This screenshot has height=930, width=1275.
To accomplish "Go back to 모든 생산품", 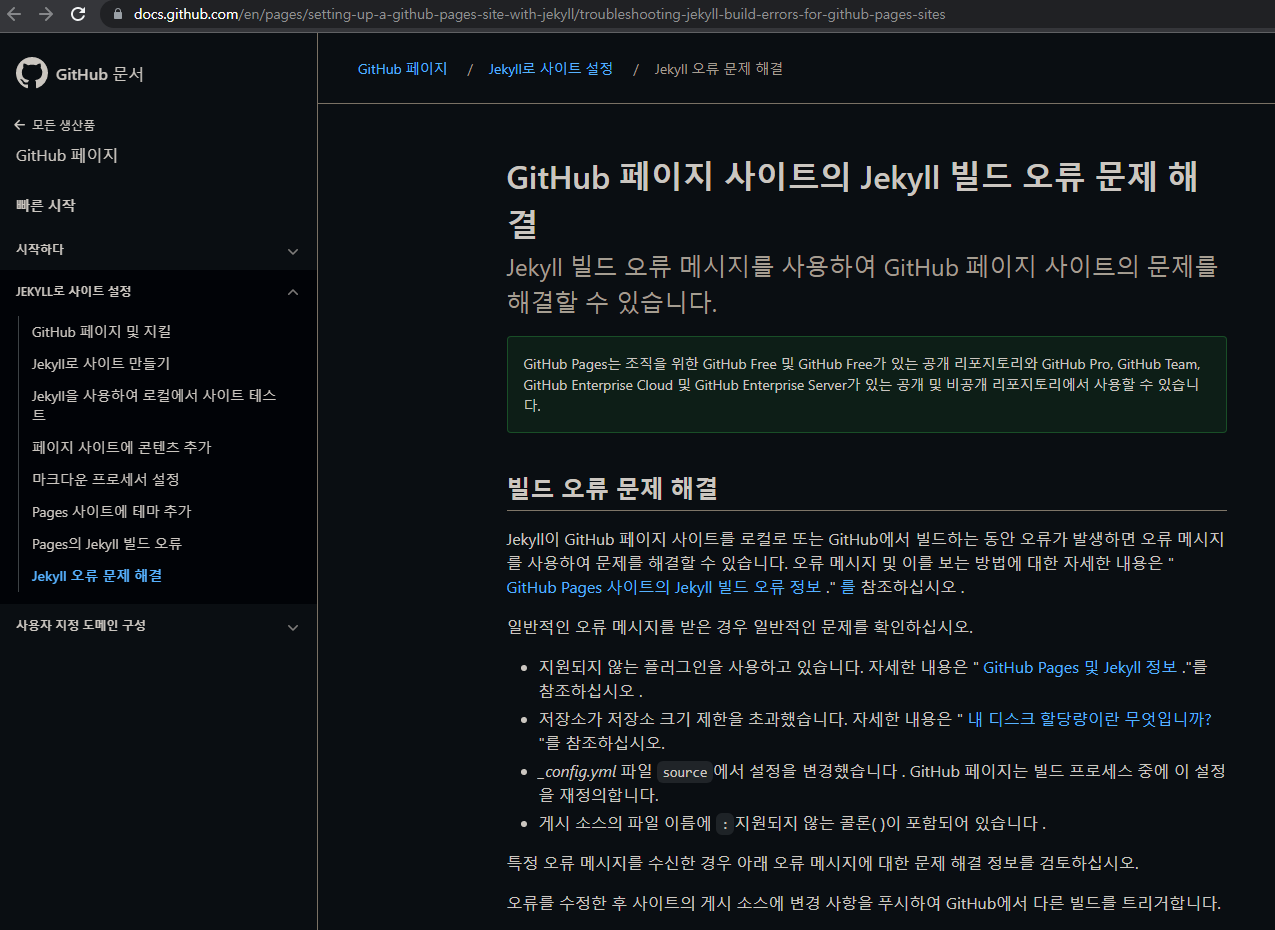I will [55, 125].
